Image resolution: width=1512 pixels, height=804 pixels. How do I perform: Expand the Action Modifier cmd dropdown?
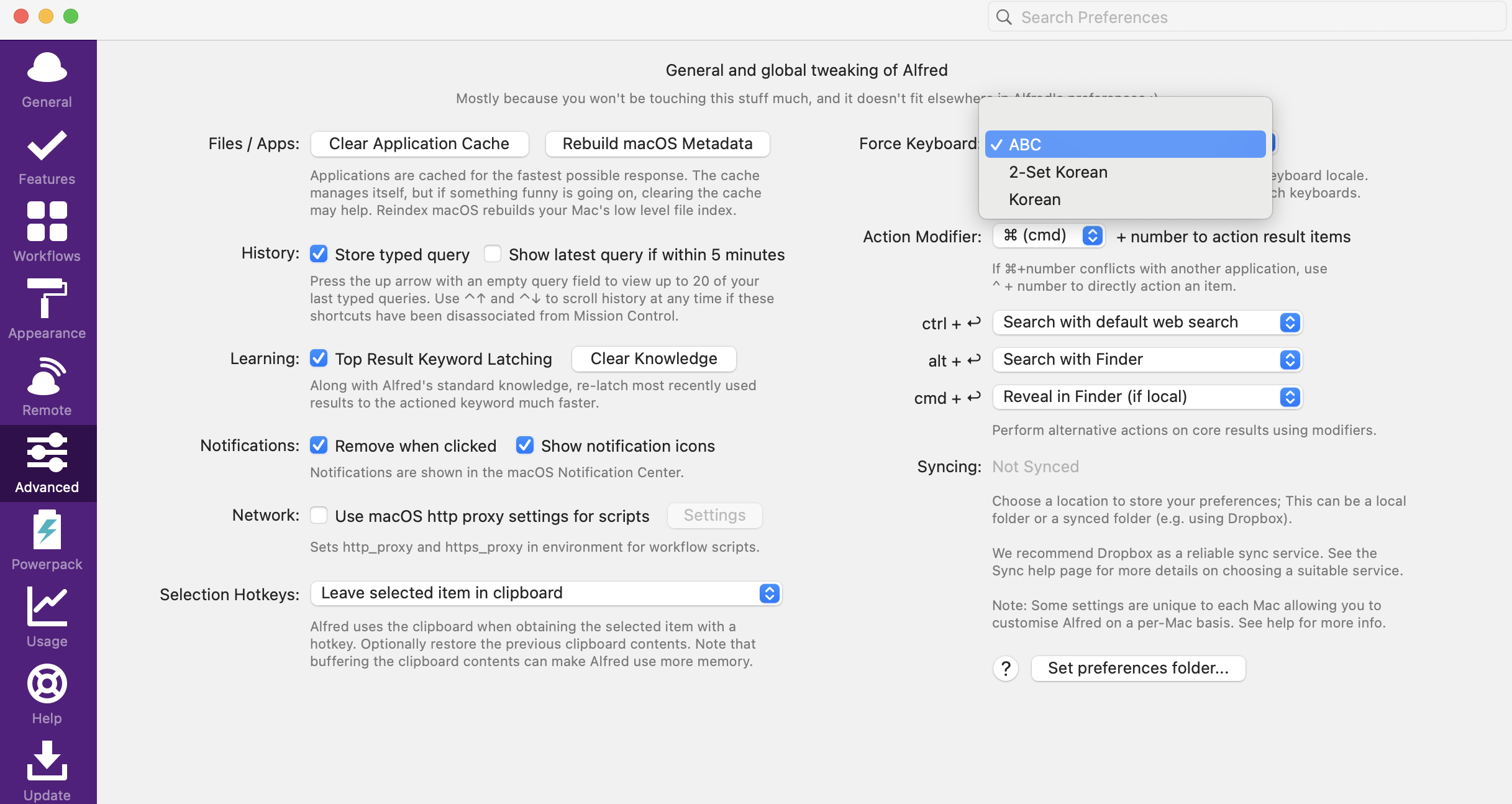(x=1049, y=236)
